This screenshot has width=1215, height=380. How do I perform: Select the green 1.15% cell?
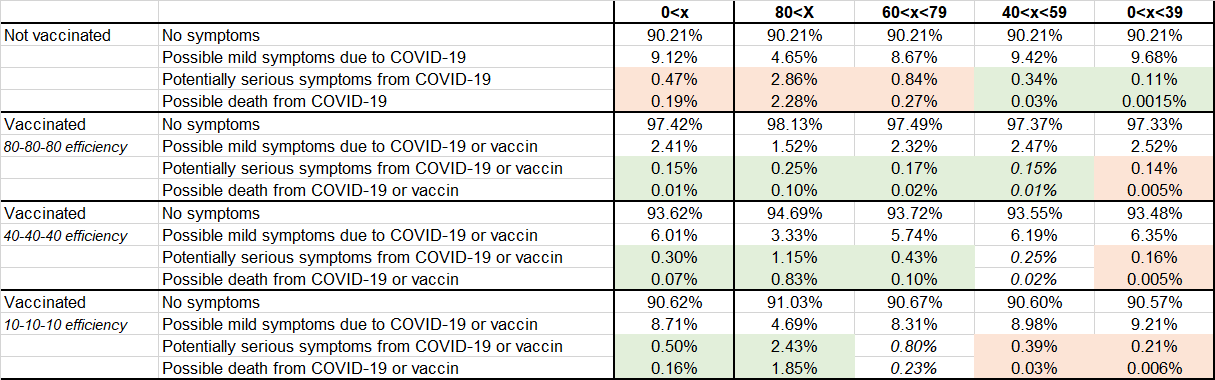coord(791,257)
